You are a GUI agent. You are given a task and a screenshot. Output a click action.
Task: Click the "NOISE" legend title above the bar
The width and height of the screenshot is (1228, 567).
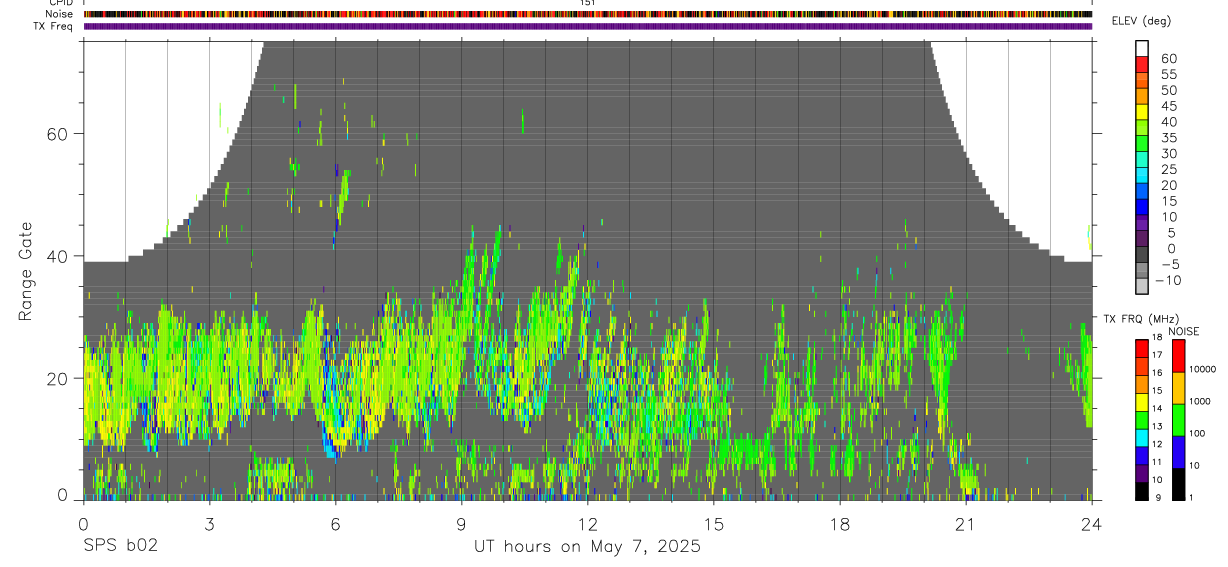[x=1184, y=331]
